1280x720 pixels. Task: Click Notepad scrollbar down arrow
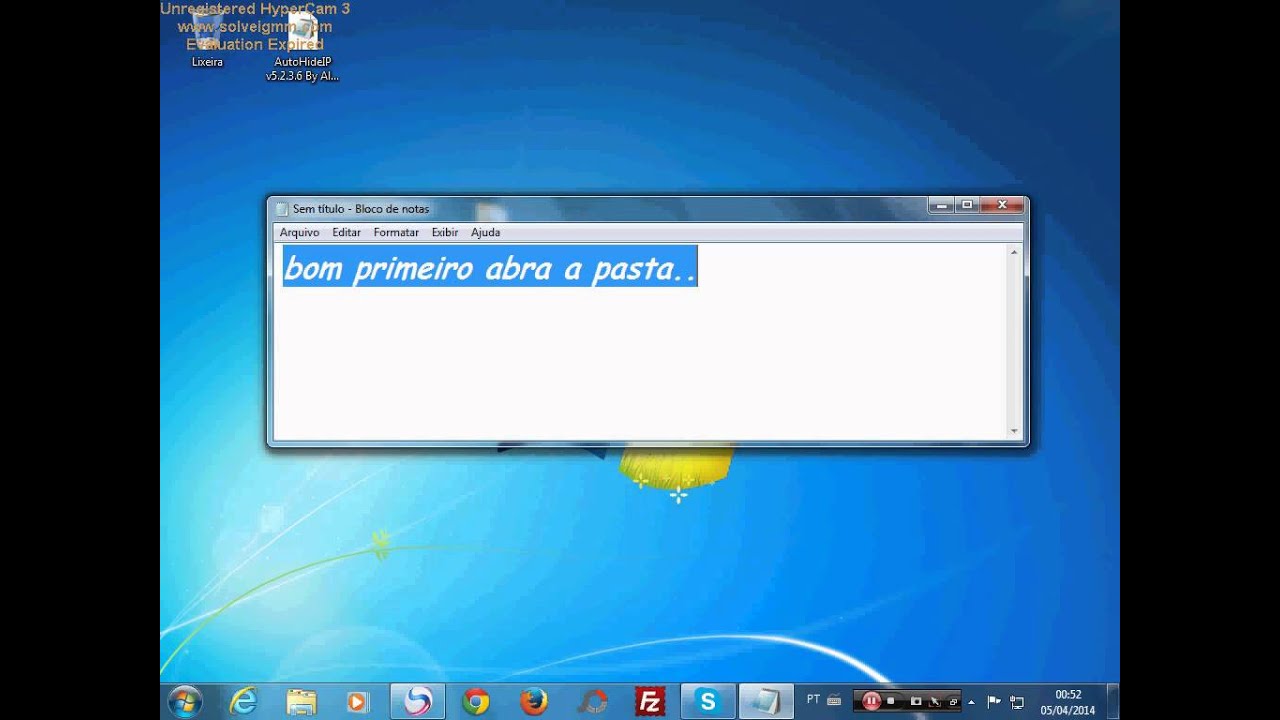(x=1014, y=431)
